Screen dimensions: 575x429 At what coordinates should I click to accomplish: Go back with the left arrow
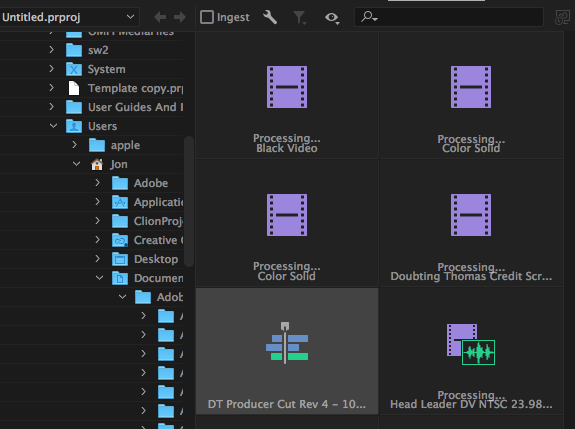coord(160,17)
